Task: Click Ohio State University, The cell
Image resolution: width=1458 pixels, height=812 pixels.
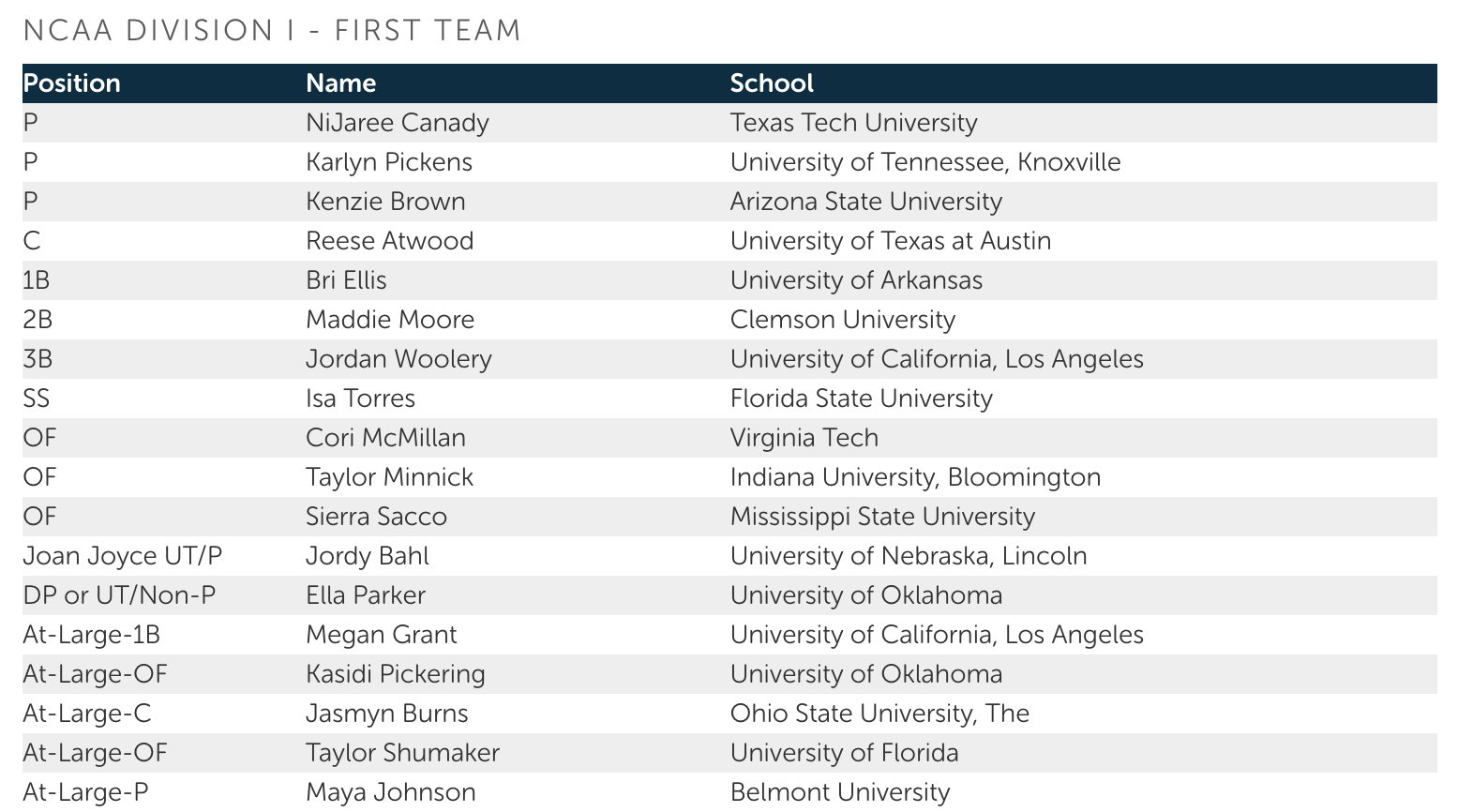Action: click(879, 714)
